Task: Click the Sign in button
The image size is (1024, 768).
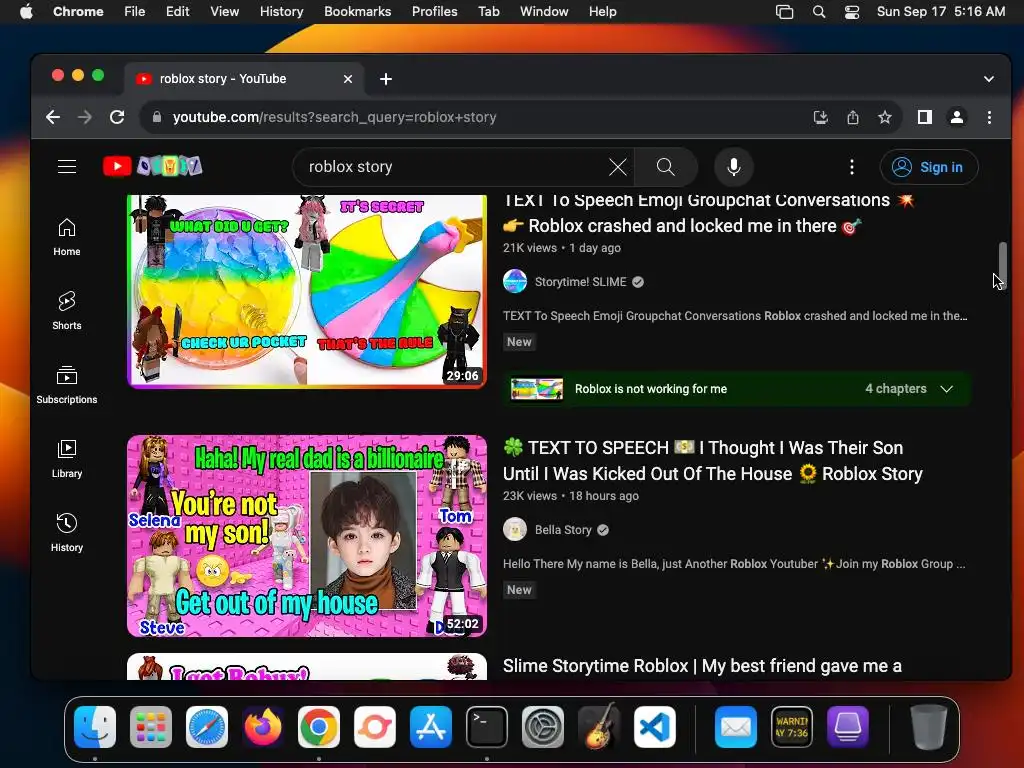Action: point(929,167)
